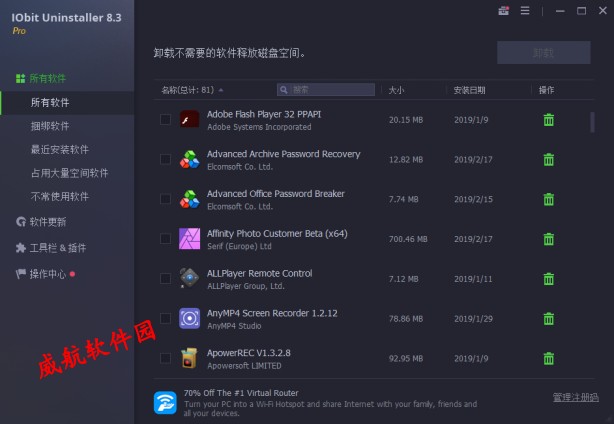Uninstall Adobe Flash Player via trash icon
Image resolution: width=614 pixels, height=424 pixels.
pos(549,120)
